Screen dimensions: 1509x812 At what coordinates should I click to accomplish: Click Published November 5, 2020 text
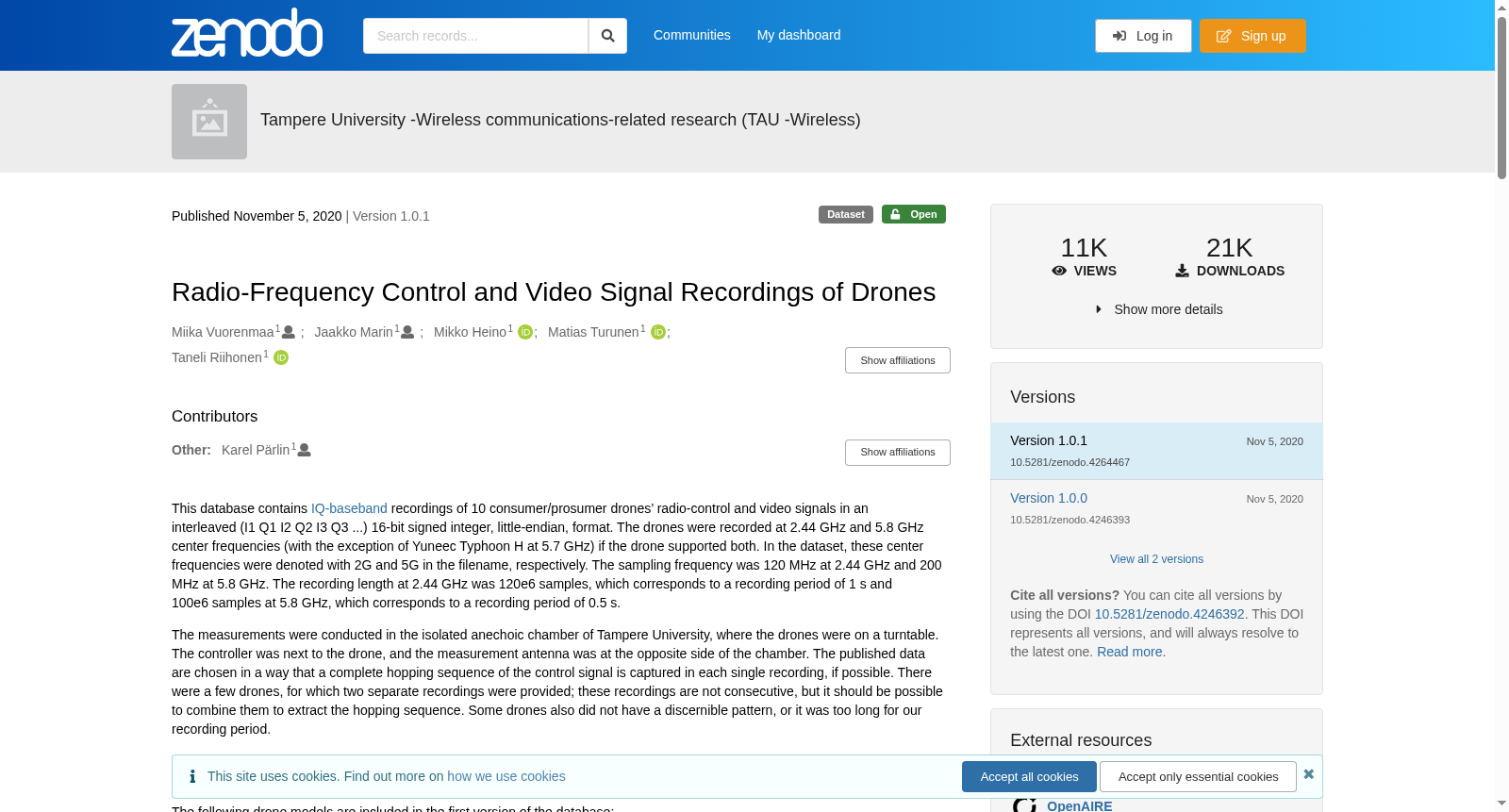click(257, 216)
